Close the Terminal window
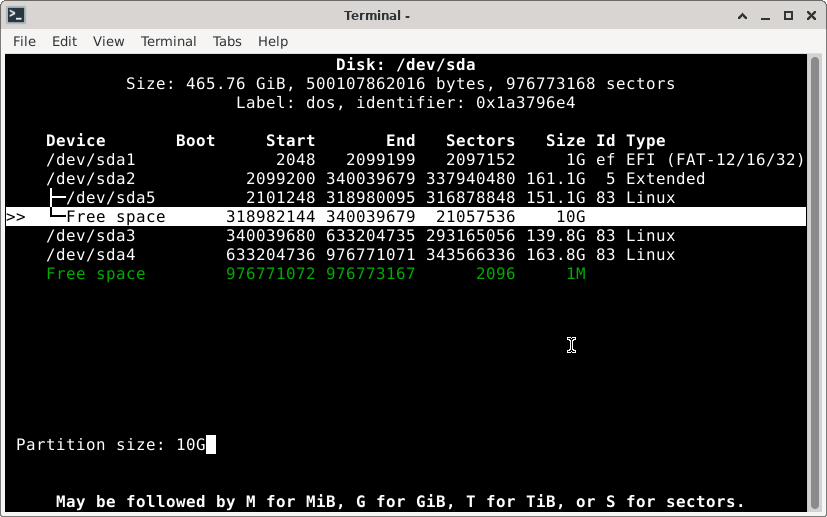Image resolution: width=827 pixels, height=517 pixels. pyautogui.click(x=809, y=15)
